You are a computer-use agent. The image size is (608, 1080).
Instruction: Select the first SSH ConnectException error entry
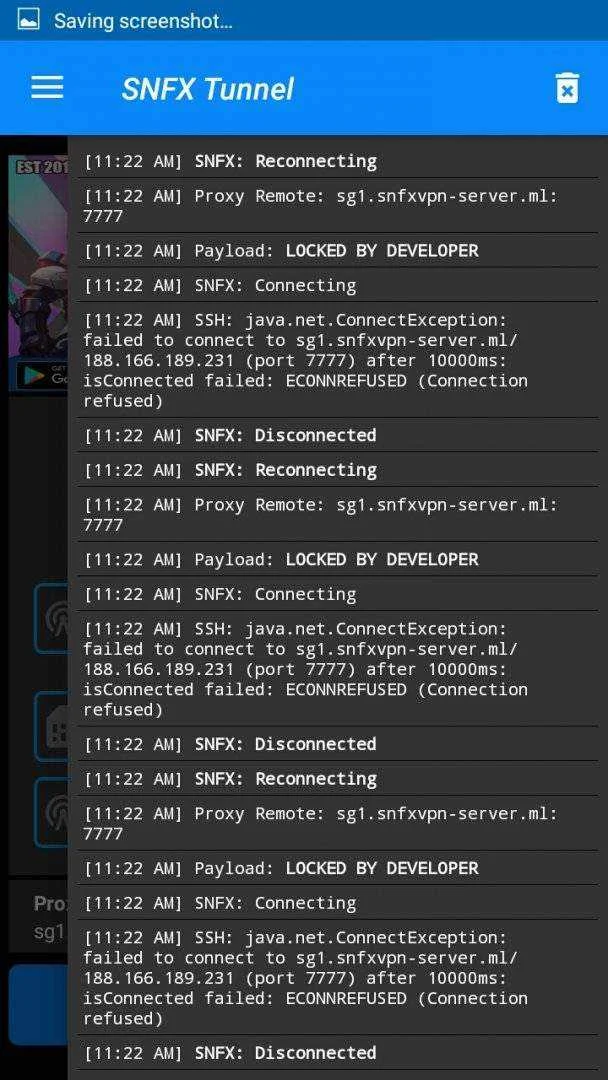coord(337,360)
